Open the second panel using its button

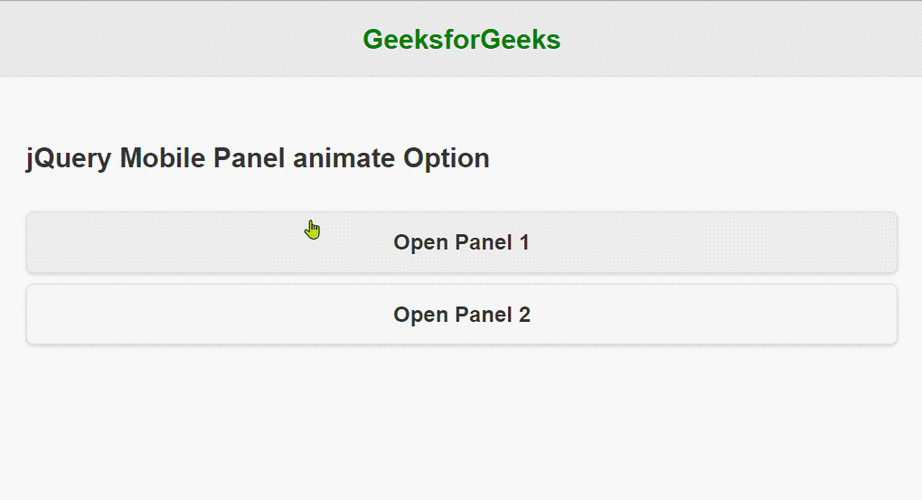click(x=462, y=315)
